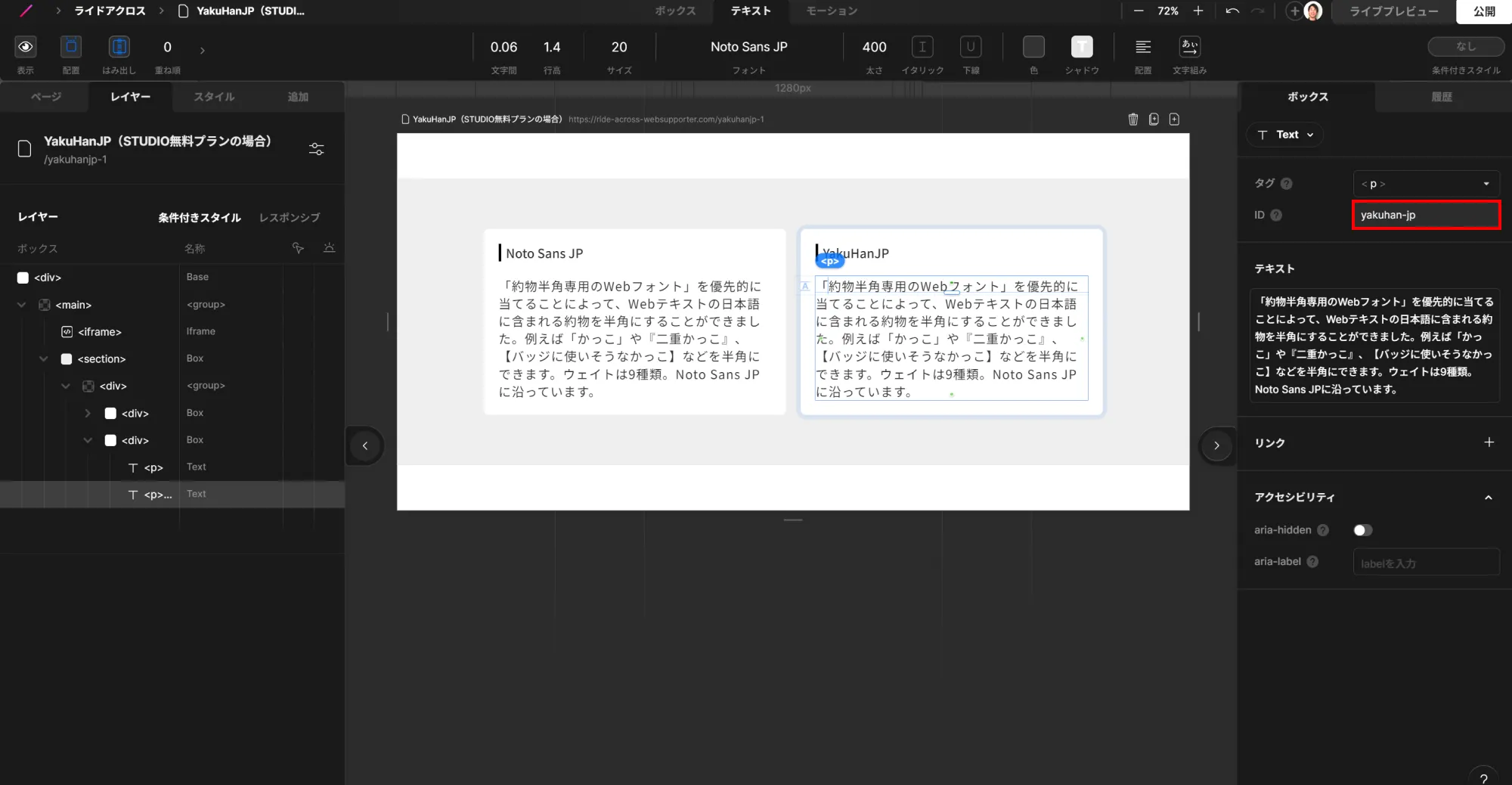Image resolution: width=1512 pixels, height=785 pixels.
Task: Select the 条件付きスタイル layer view
Action: point(200,218)
